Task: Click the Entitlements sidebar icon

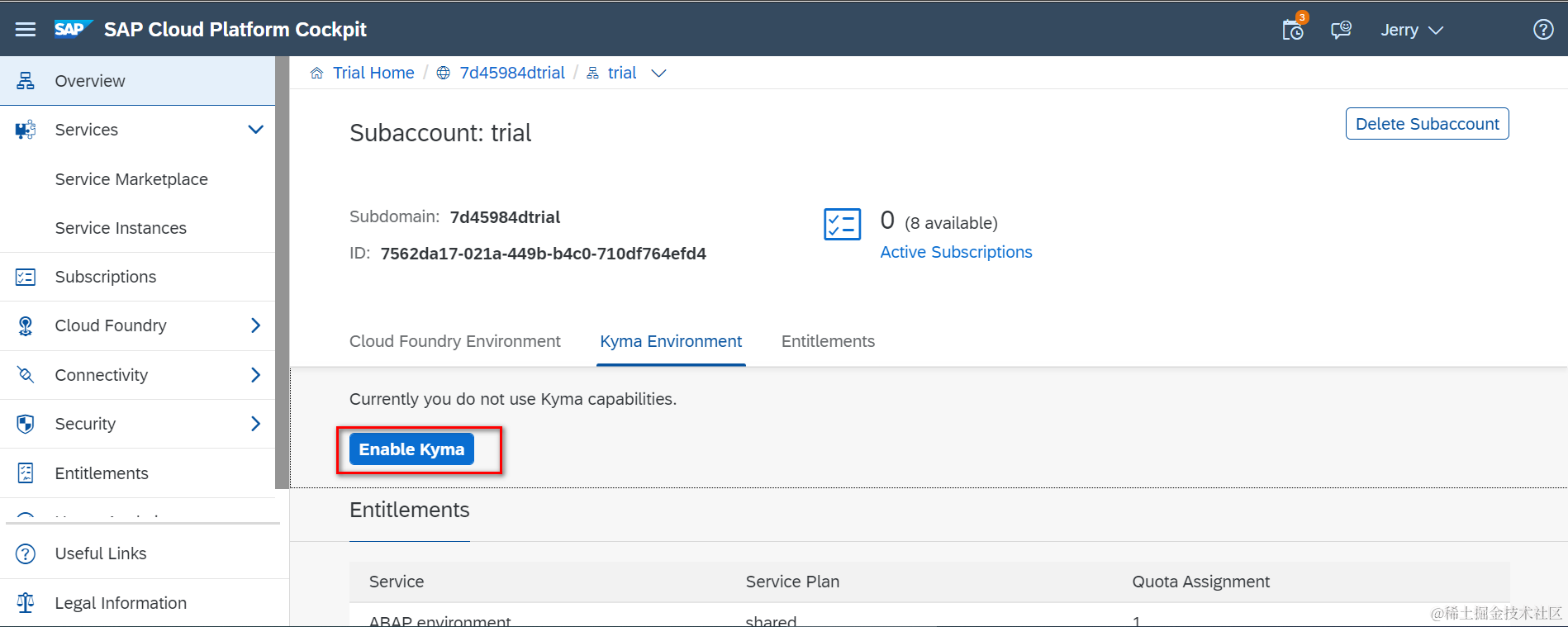Action: 26,473
